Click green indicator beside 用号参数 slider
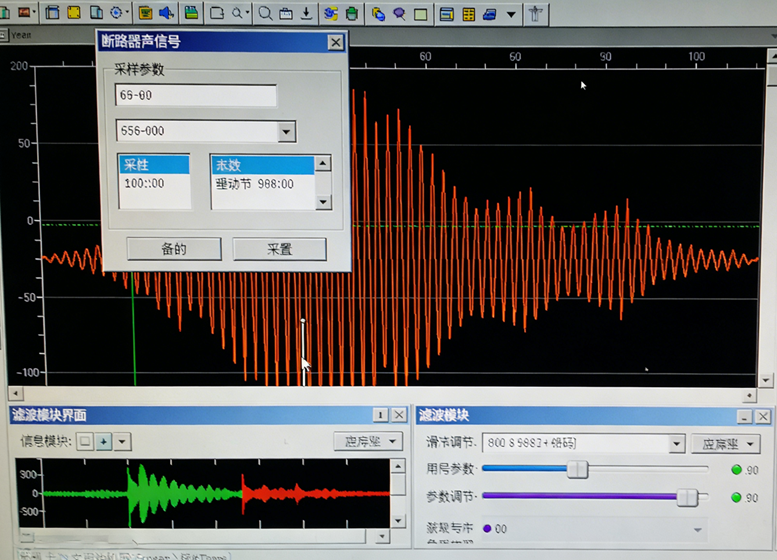777x560 pixels. pyautogui.click(x=737, y=470)
